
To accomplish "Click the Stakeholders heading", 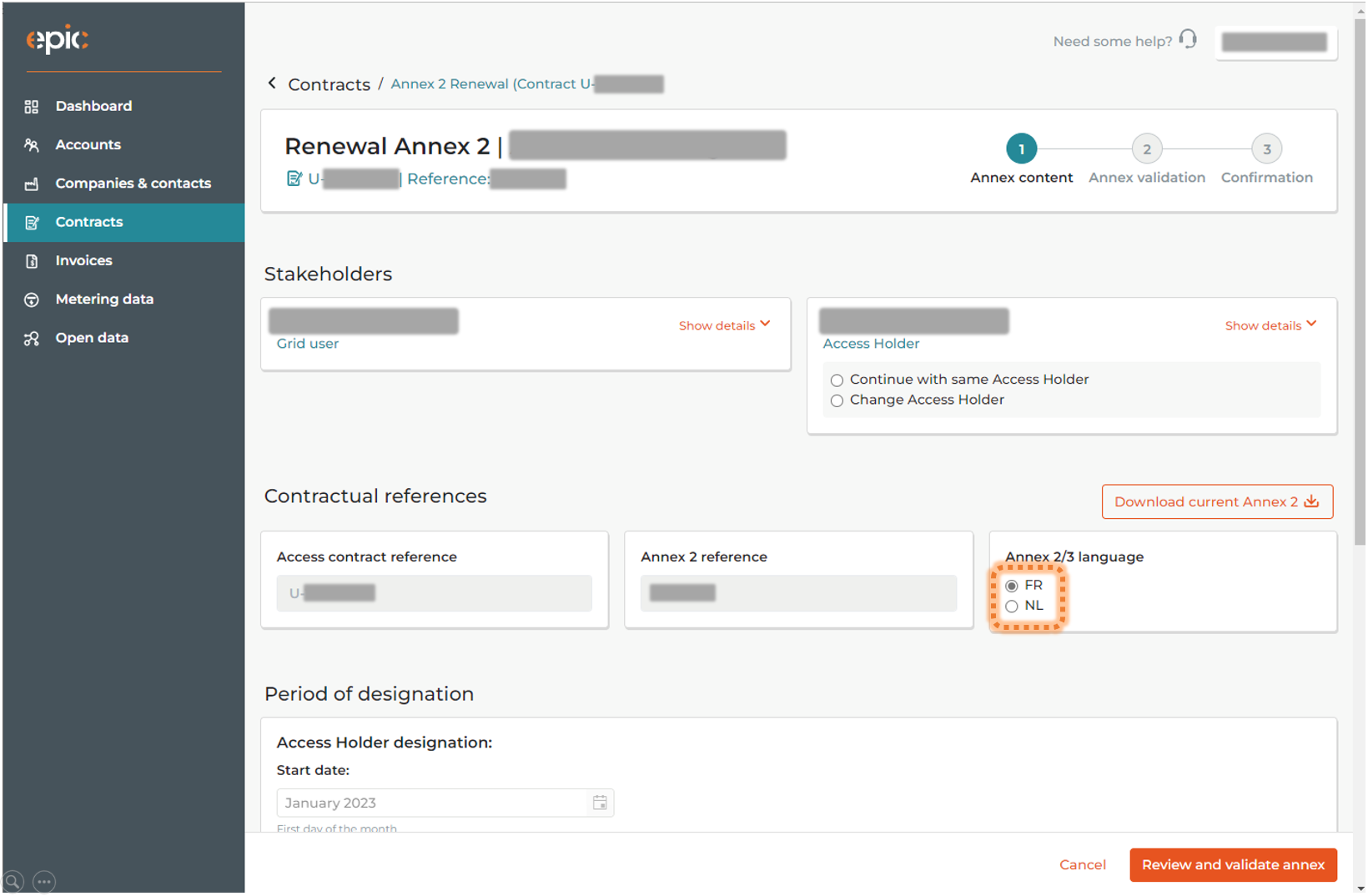I will click(x=328, y=274).
